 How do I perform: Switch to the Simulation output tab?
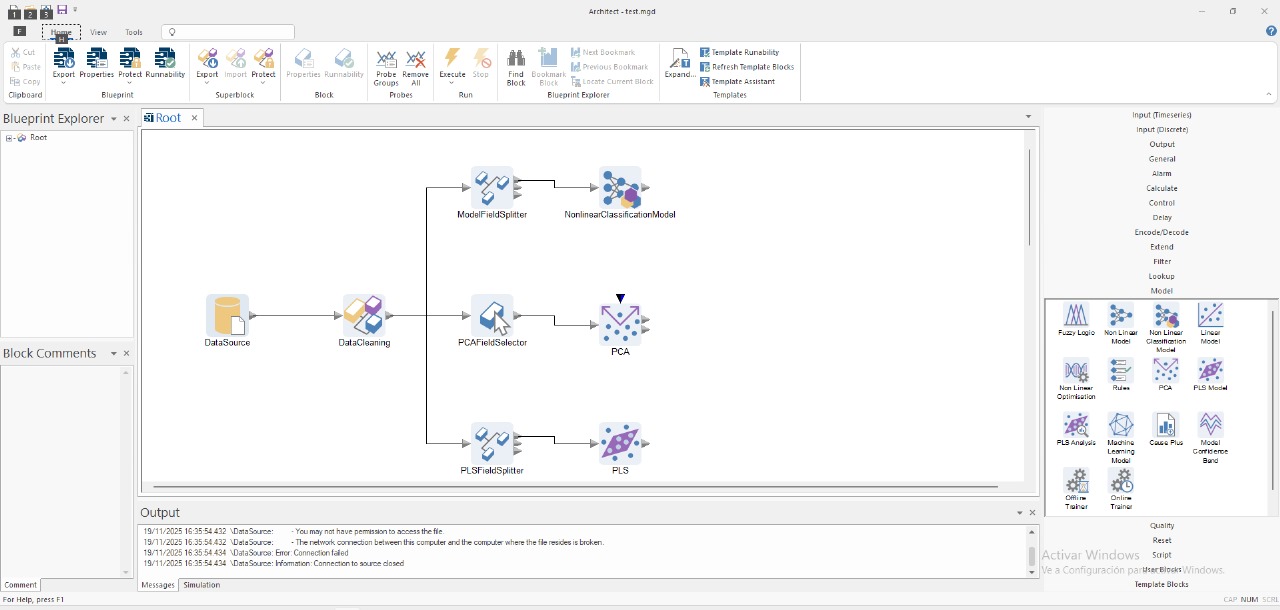click(x=201, y=585)
